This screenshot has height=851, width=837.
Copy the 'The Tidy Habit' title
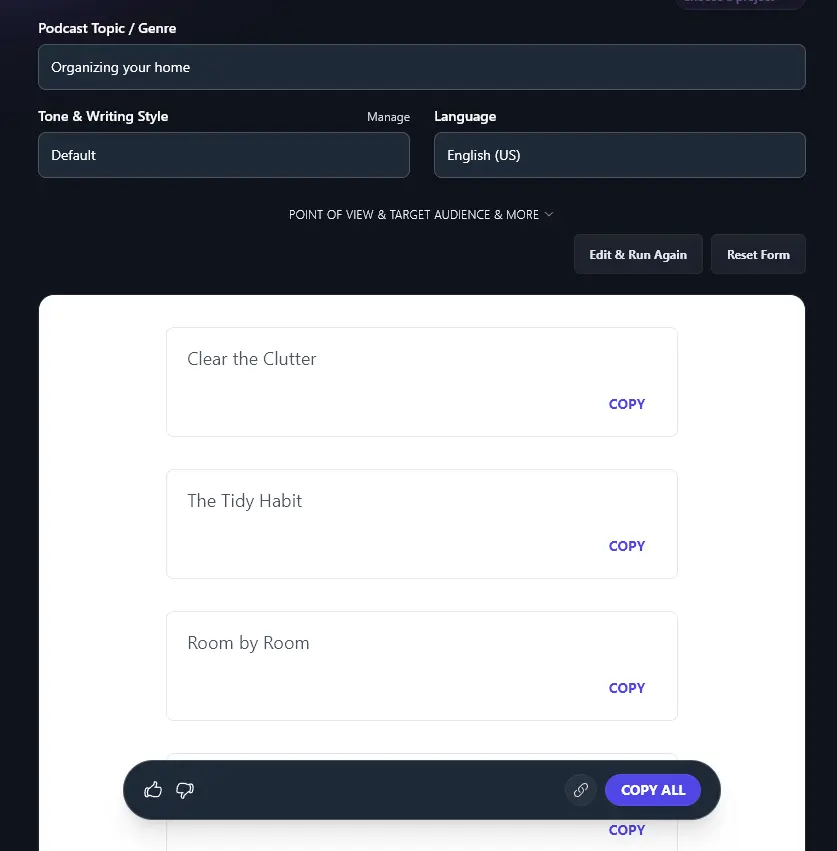point(626,546)
